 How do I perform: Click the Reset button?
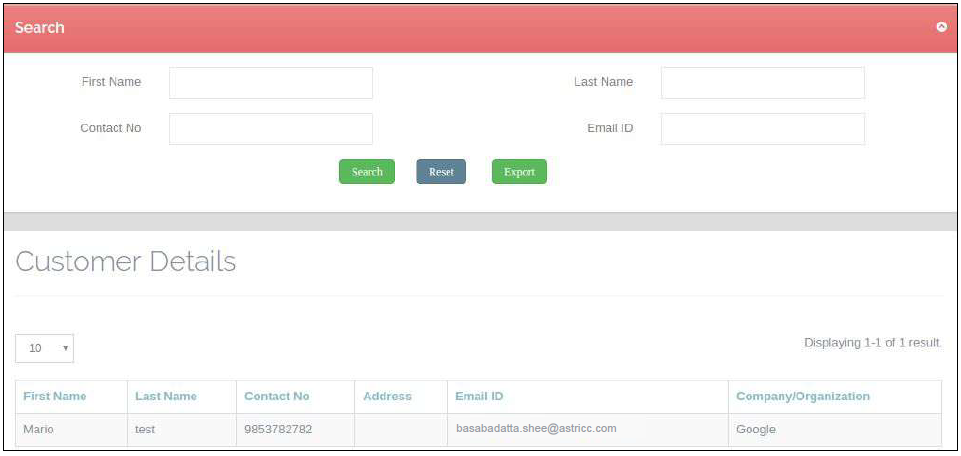point(441,172)
